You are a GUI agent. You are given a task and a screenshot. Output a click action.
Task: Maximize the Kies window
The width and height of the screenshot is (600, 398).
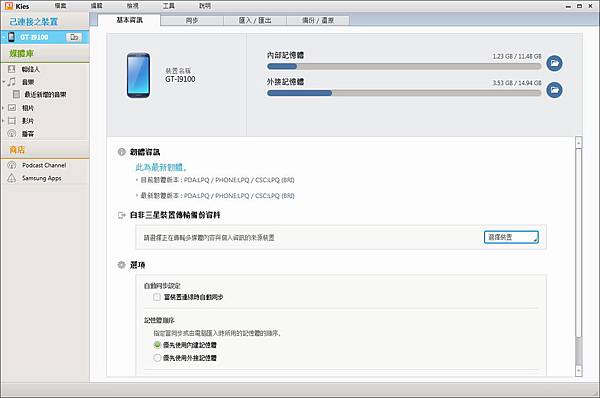tap(579, 6)
